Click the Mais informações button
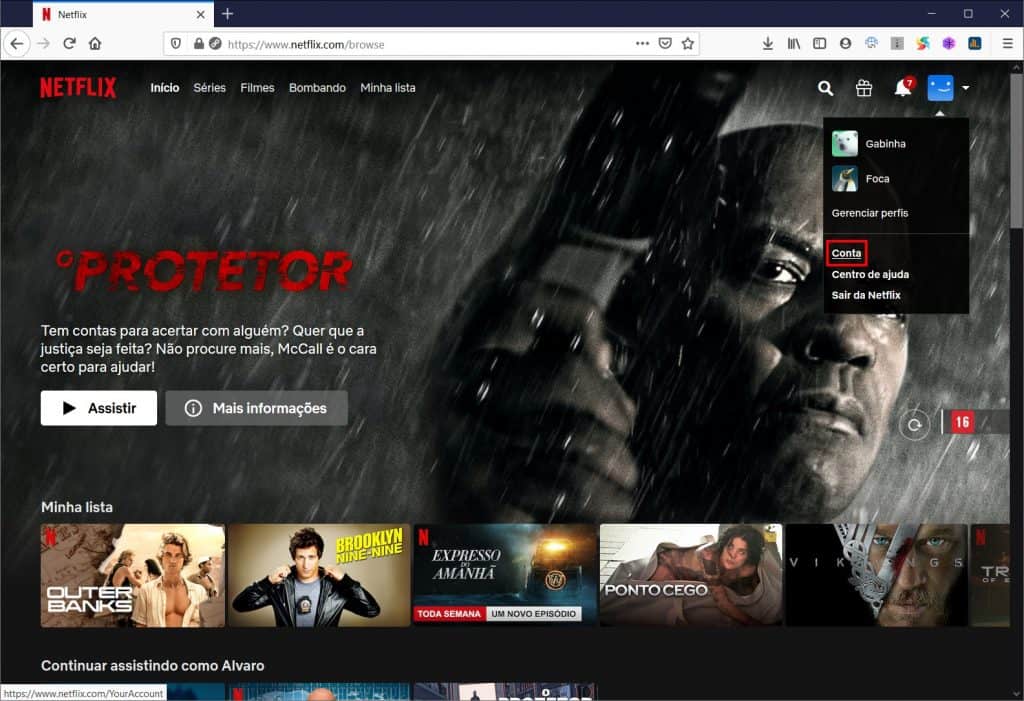Screen dimensions: 1024x701 pyautogui.click(x=256, y=408)
